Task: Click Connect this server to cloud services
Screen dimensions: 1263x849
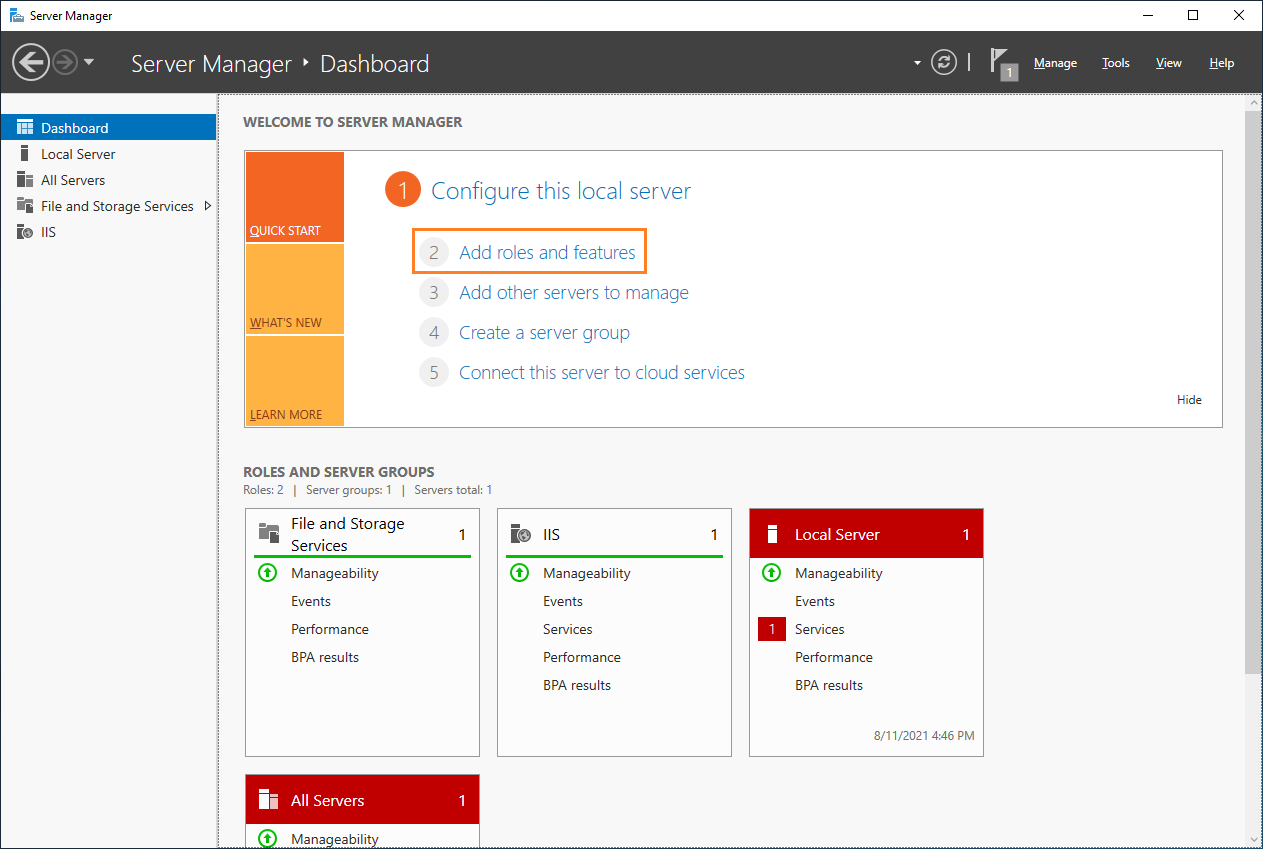Action: click(602, 373)
